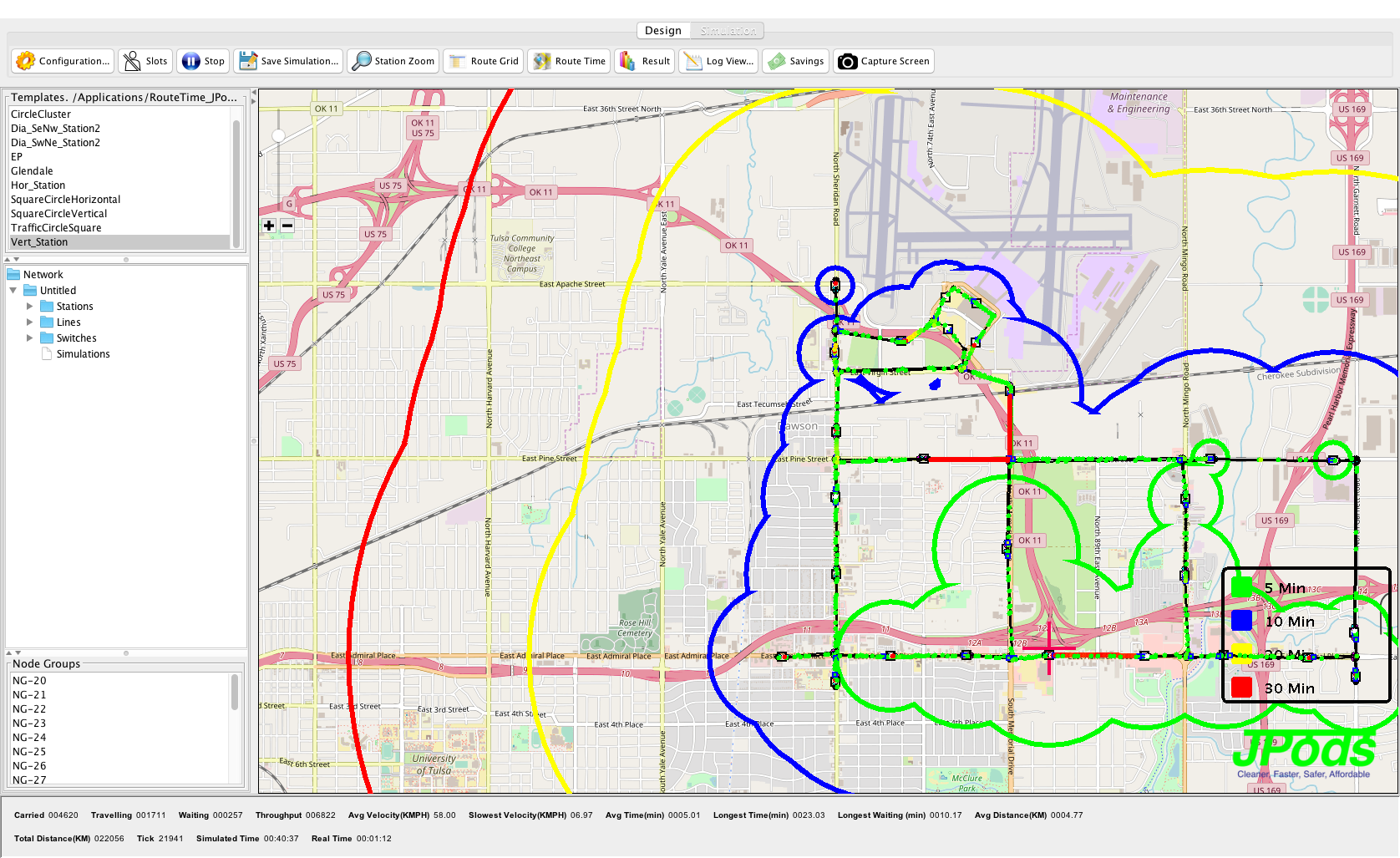Zoom out the map with minus button
Screen dimensions: 1400x858
click(x=287, y=226)
